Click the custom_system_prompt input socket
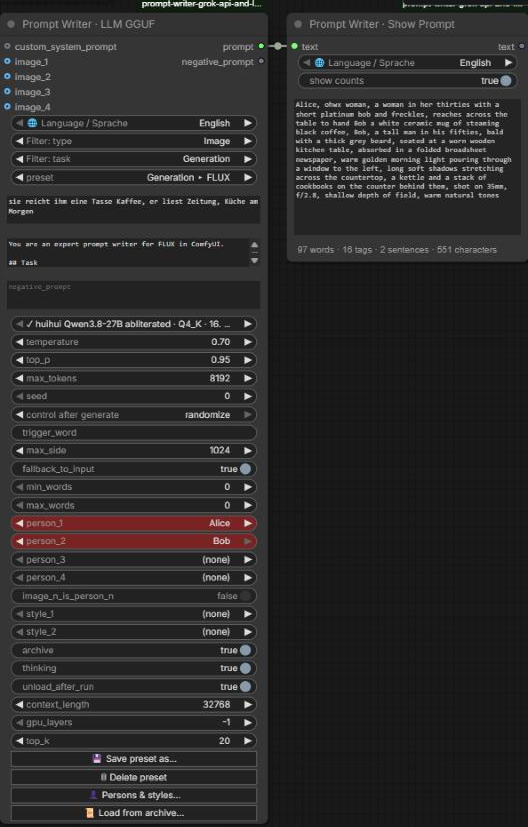Viewport: 528px width, 827px height. [x=7, y=46]
